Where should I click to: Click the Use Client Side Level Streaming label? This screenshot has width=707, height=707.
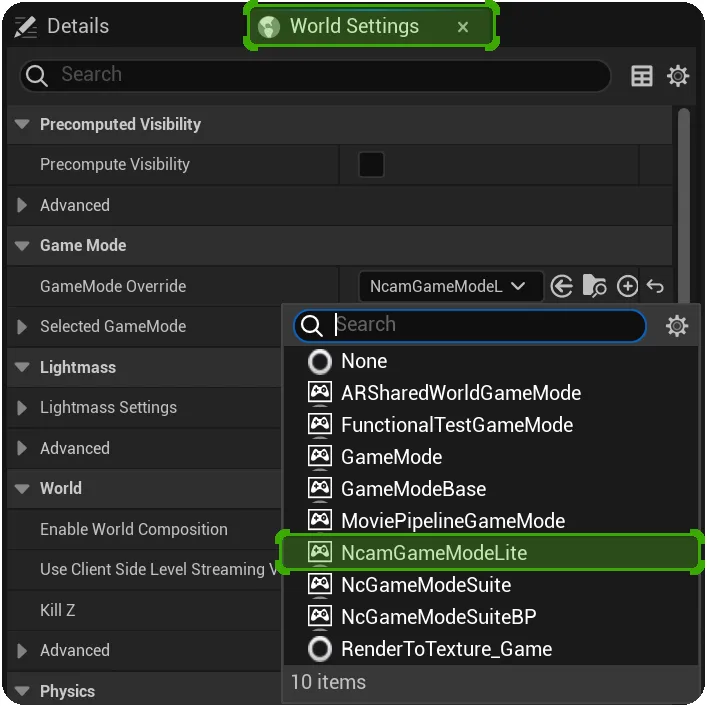pos(160,569)
